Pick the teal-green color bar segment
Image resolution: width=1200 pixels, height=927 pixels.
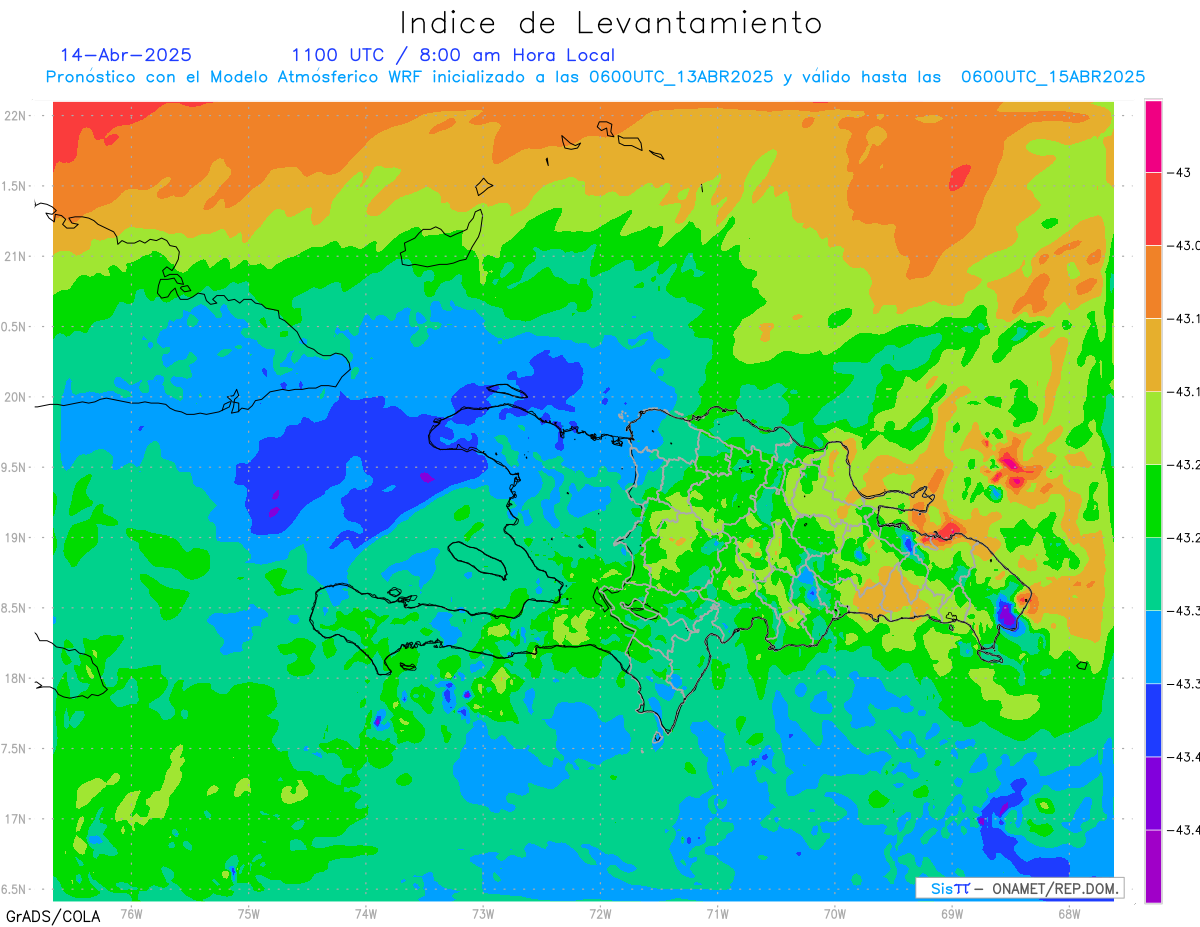click(1153, 573)
